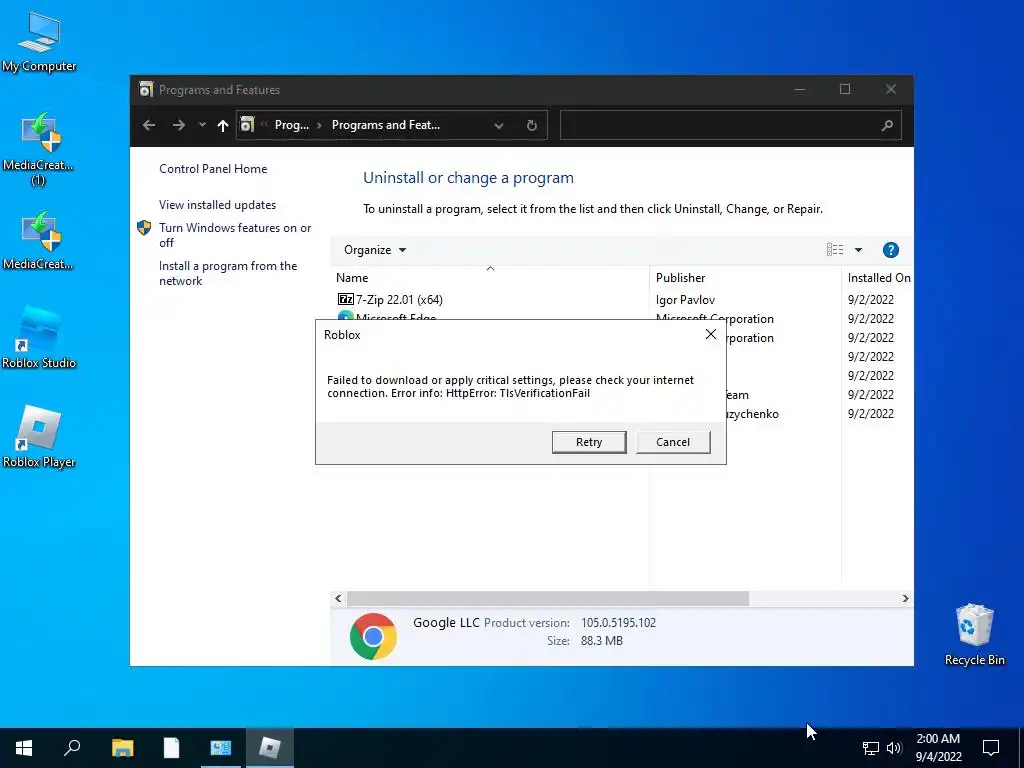The image size is (1024, 768).
Task: Click the scroll right arrow in list
Action: (905, 598)
